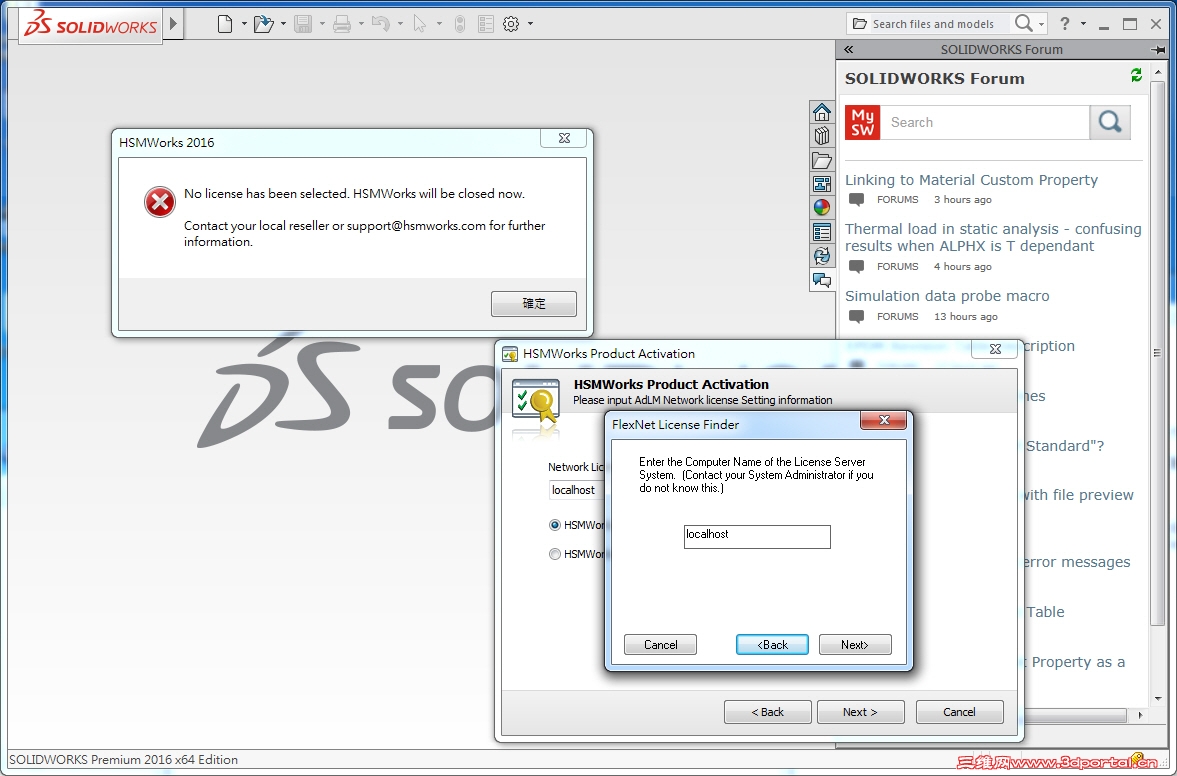
Task: Close the FlexNet License Finder dialog
Action: (x=884, y=420)
